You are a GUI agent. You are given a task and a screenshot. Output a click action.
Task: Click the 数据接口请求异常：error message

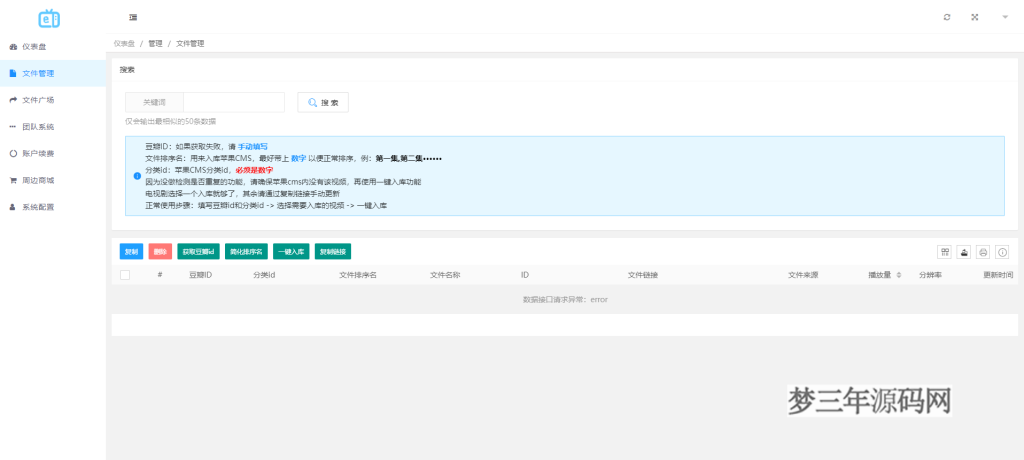(x=566, y=299)
